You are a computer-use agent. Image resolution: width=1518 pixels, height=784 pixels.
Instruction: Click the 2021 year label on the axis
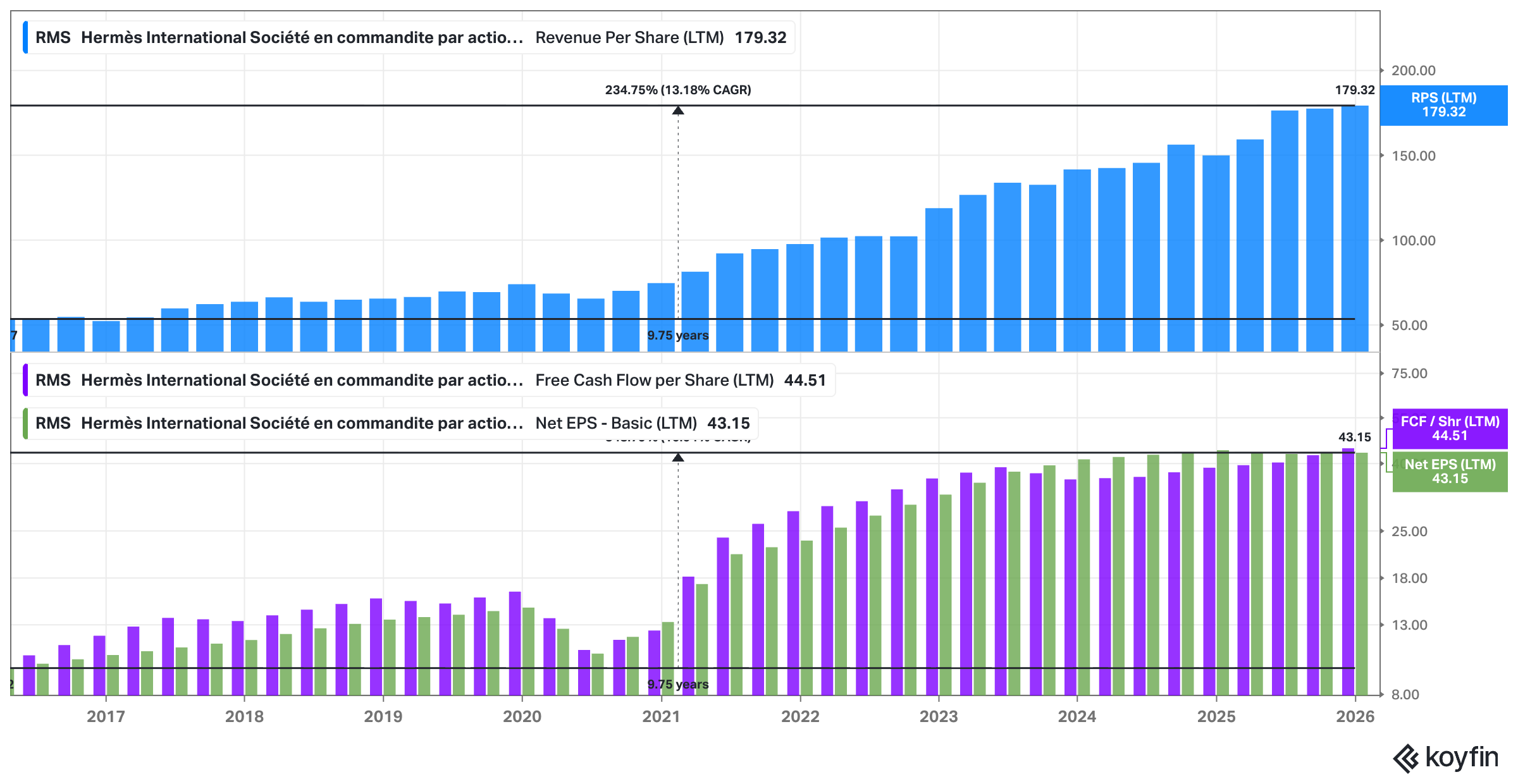pos(661,716)
